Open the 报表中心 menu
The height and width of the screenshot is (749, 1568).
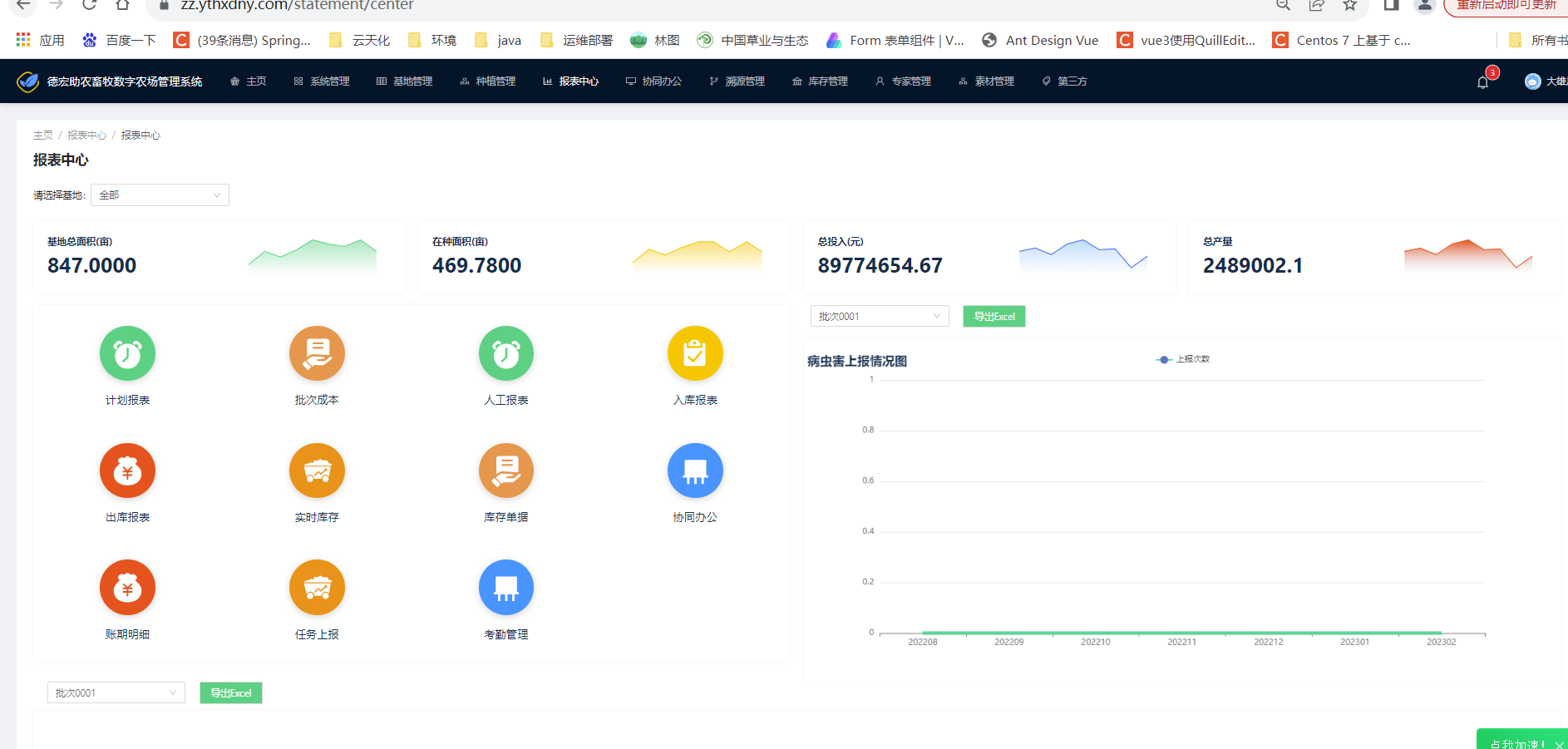tap(570, 81)
